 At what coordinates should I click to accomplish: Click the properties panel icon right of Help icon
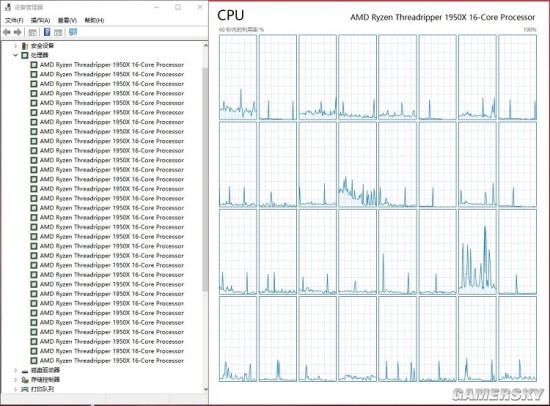point(58,32)
